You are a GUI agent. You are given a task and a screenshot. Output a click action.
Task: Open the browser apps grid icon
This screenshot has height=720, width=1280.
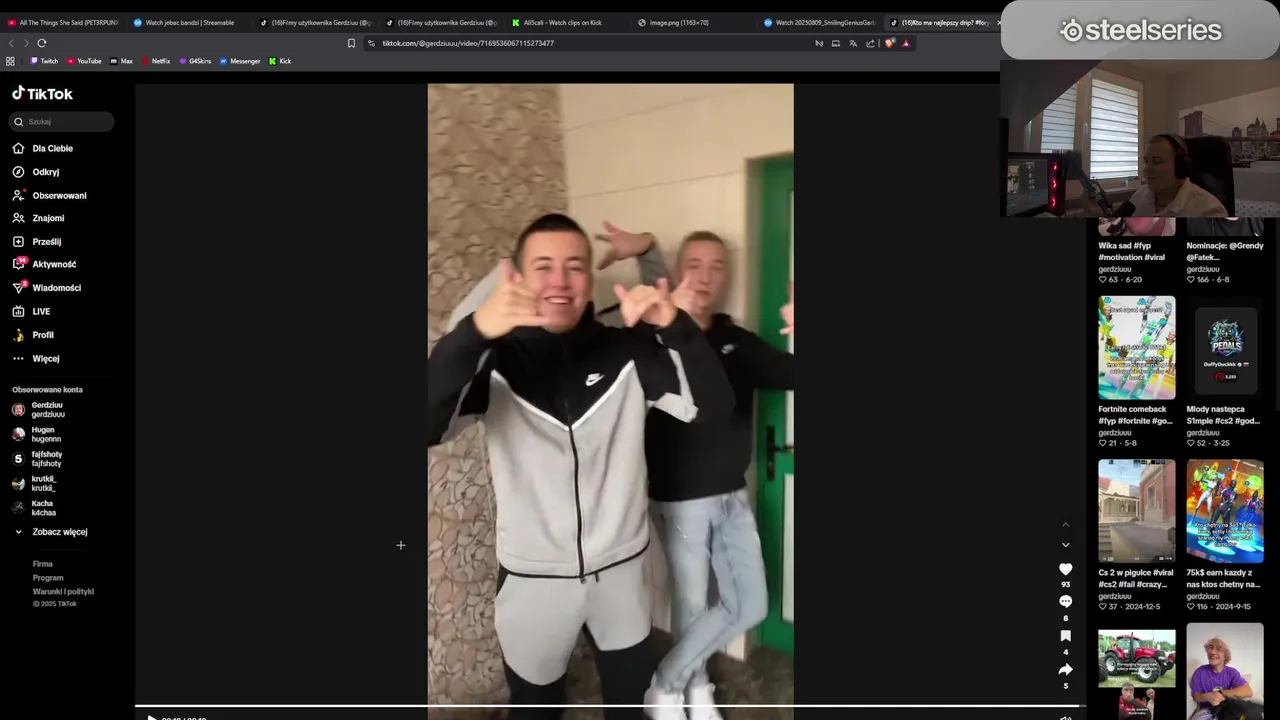(10, 61)
